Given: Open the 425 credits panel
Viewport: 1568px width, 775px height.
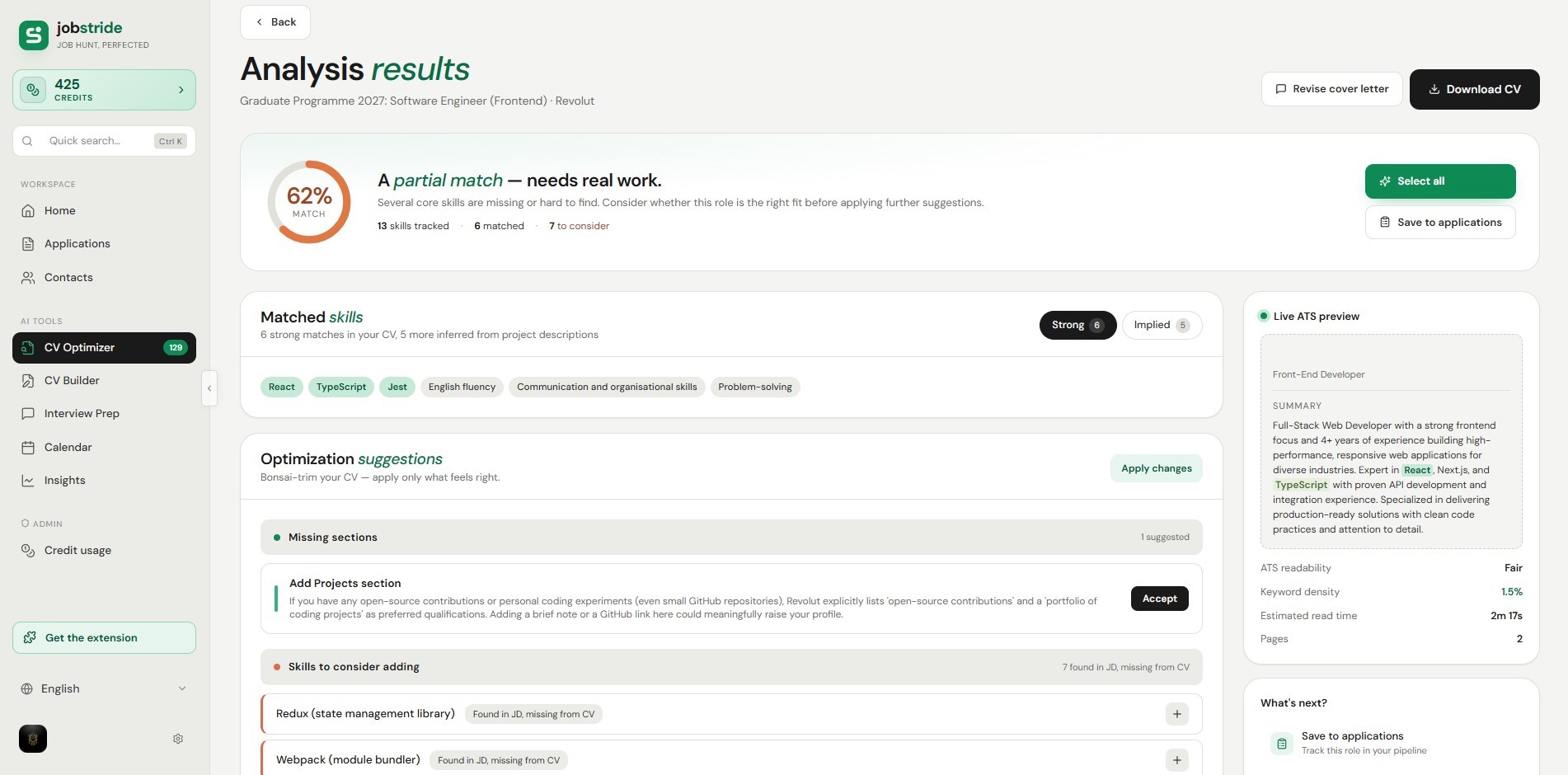Looking at the screenshot, I should tap(104, 90).
